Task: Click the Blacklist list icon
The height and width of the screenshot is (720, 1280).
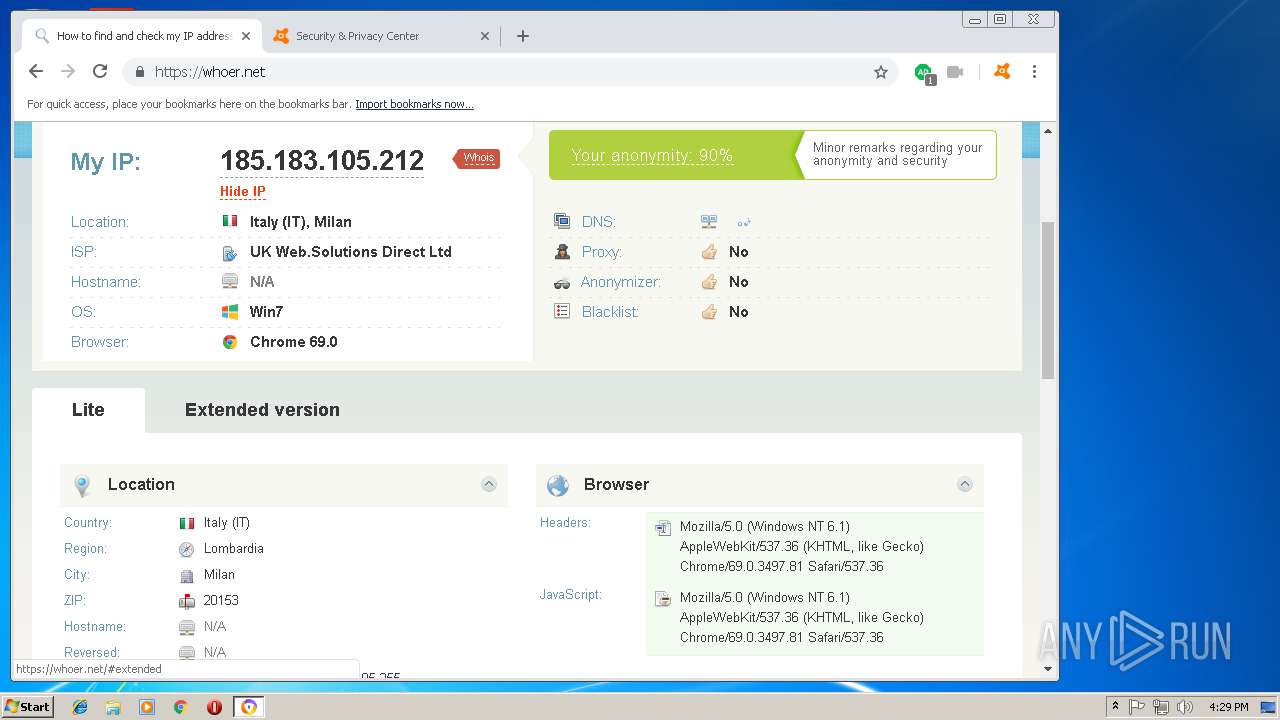Action: pyautogui.click(x=562, y=312)
